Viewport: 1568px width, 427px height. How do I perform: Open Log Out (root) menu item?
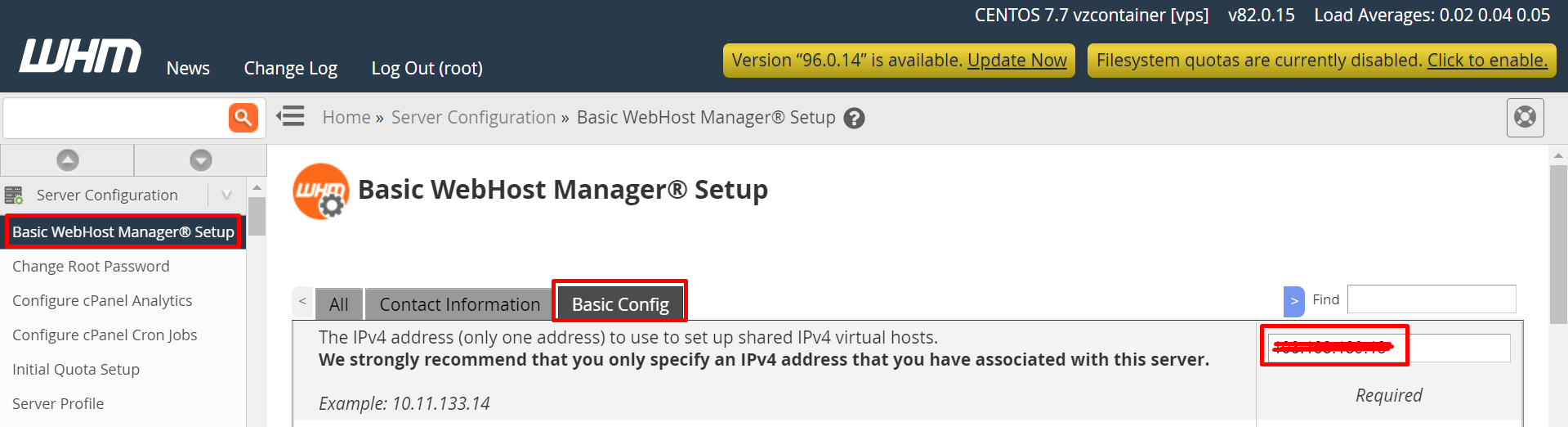point(427,69)
